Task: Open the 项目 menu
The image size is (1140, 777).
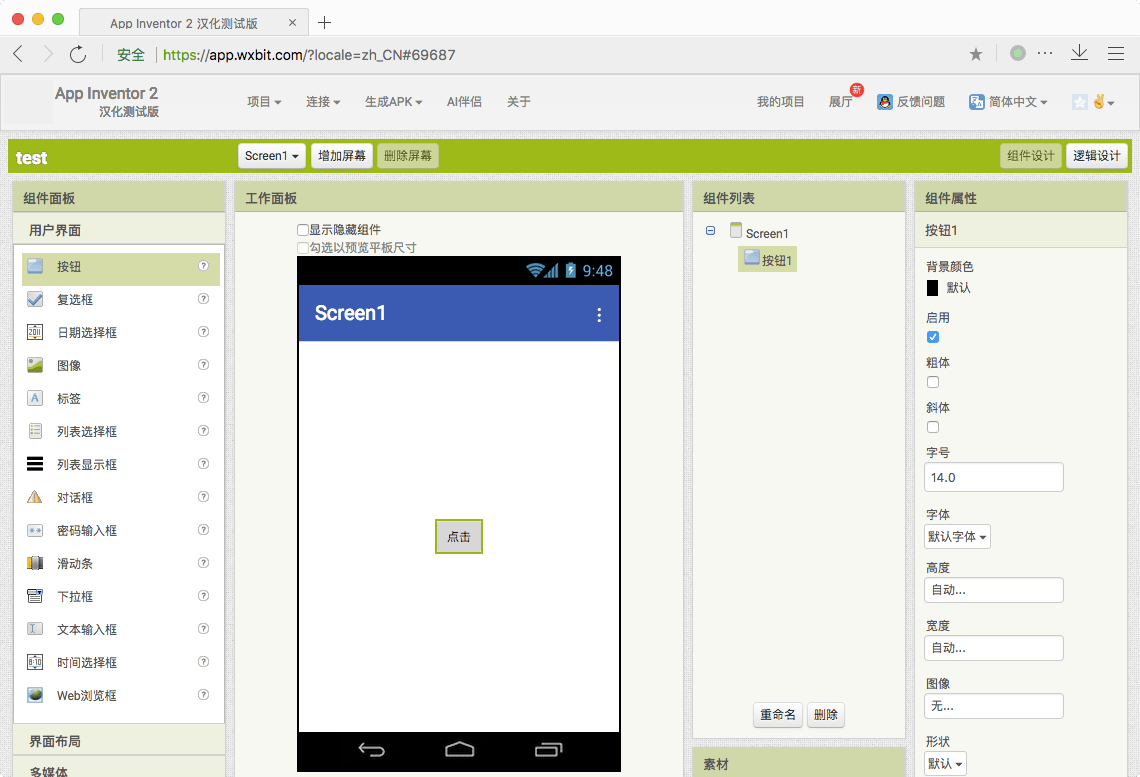Action: (x=264, y=102)
